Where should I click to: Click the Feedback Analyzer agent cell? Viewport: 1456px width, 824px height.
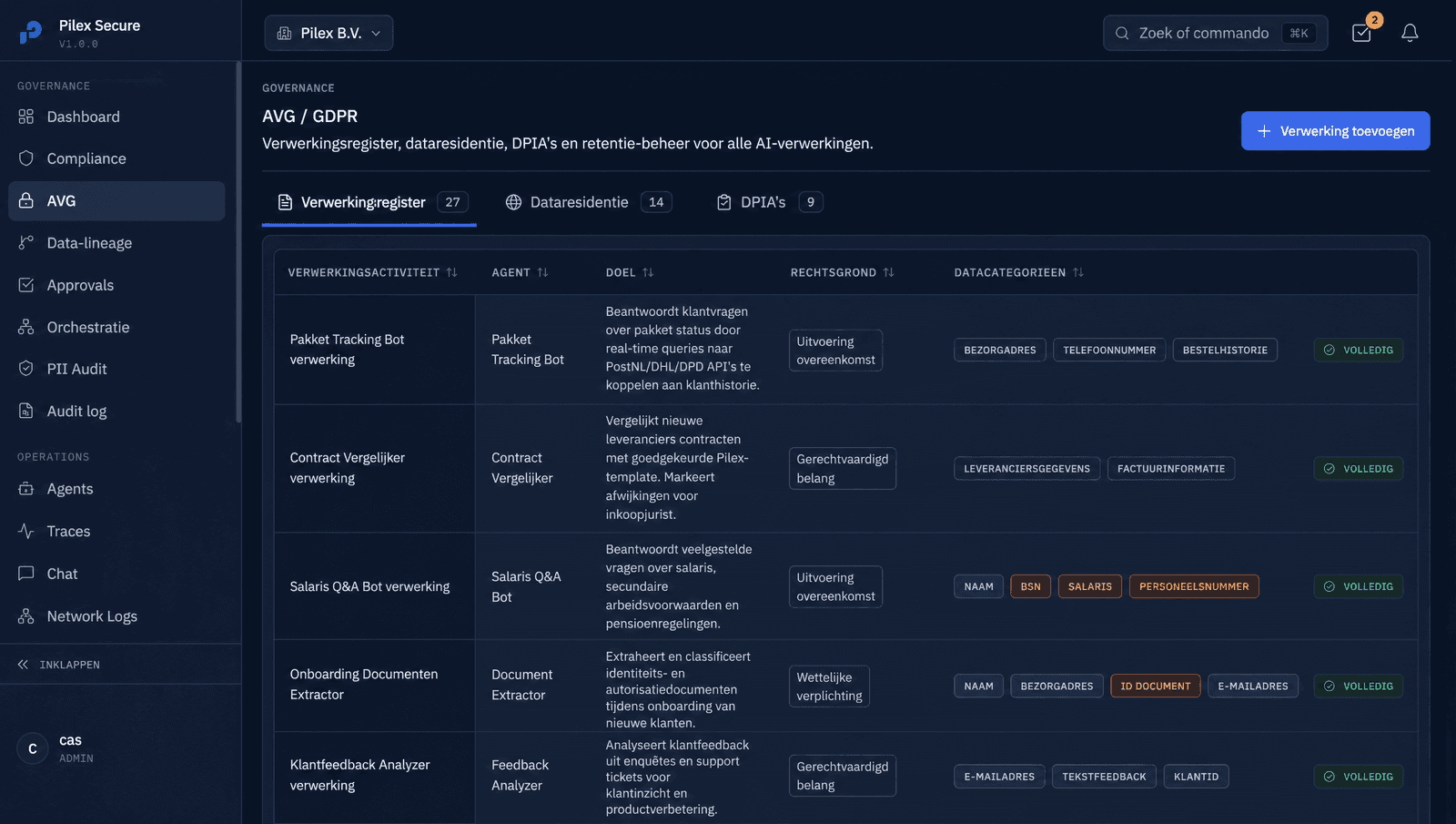[x=520, y=775]
